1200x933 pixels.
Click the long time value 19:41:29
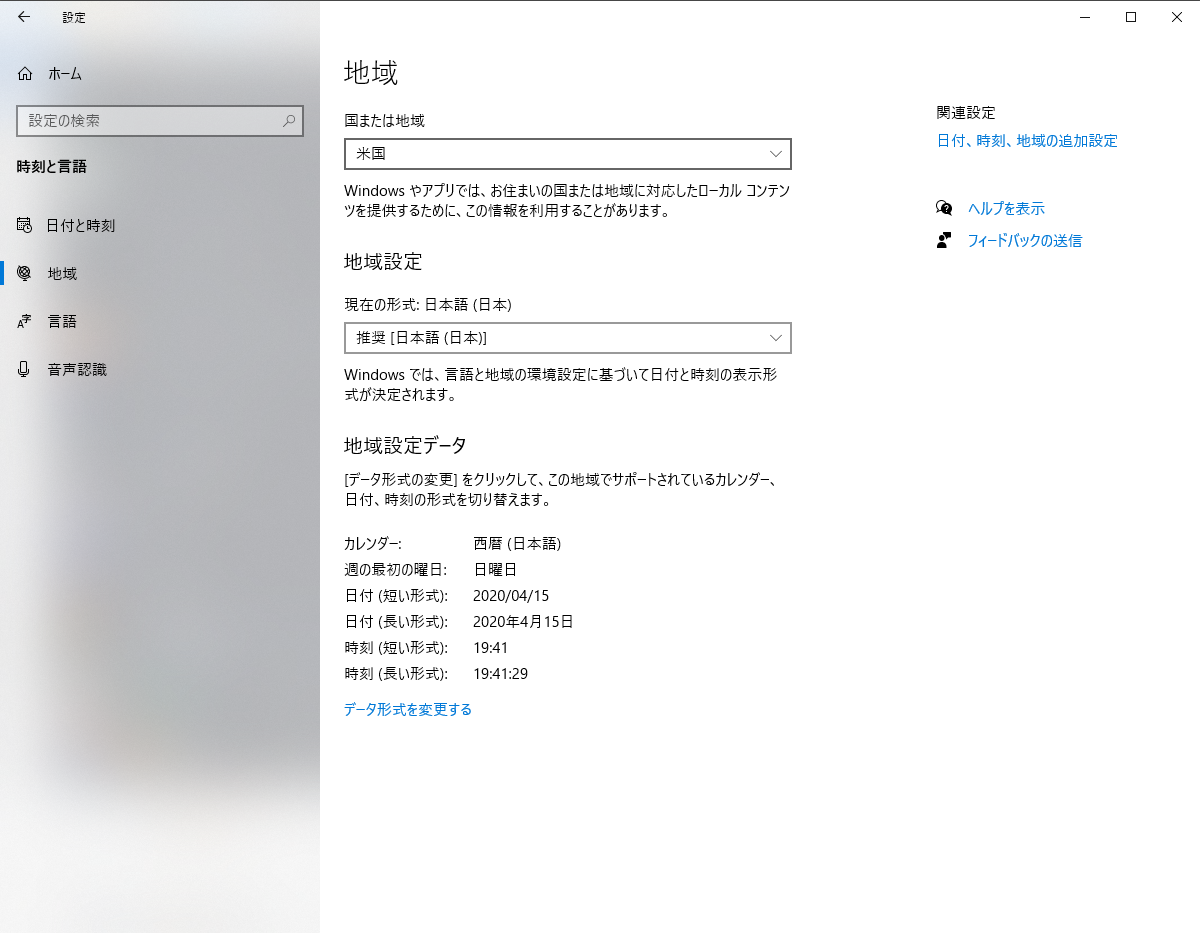coord(500,673)
